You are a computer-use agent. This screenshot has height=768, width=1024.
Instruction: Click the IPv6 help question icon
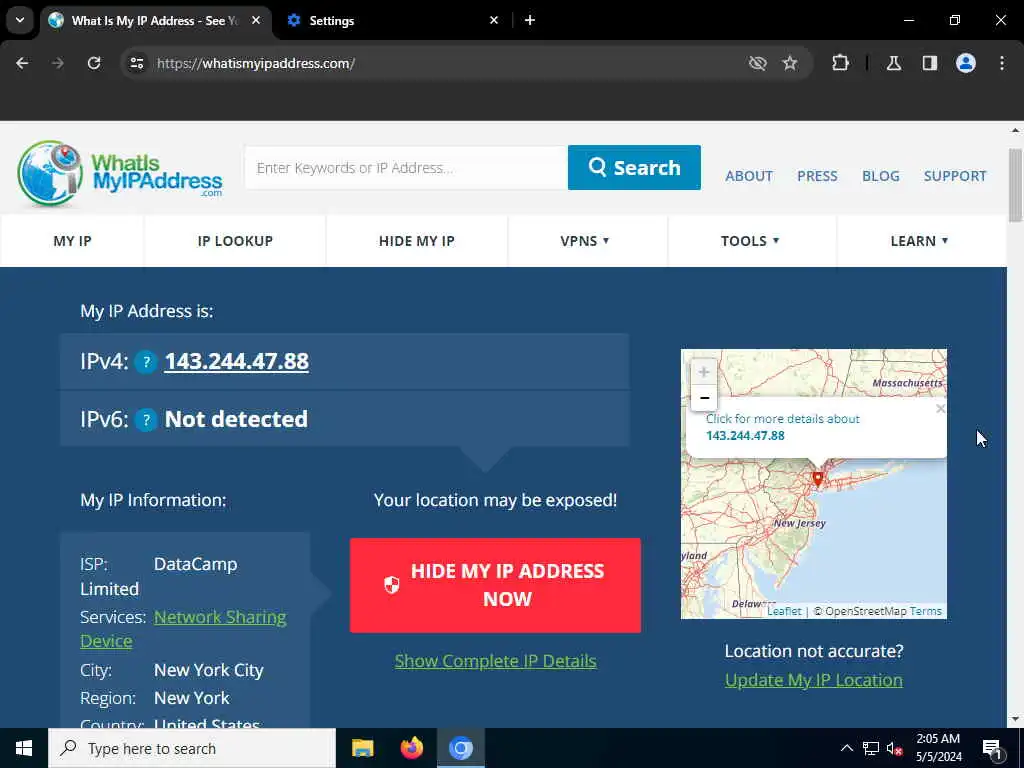coord(146,420)
